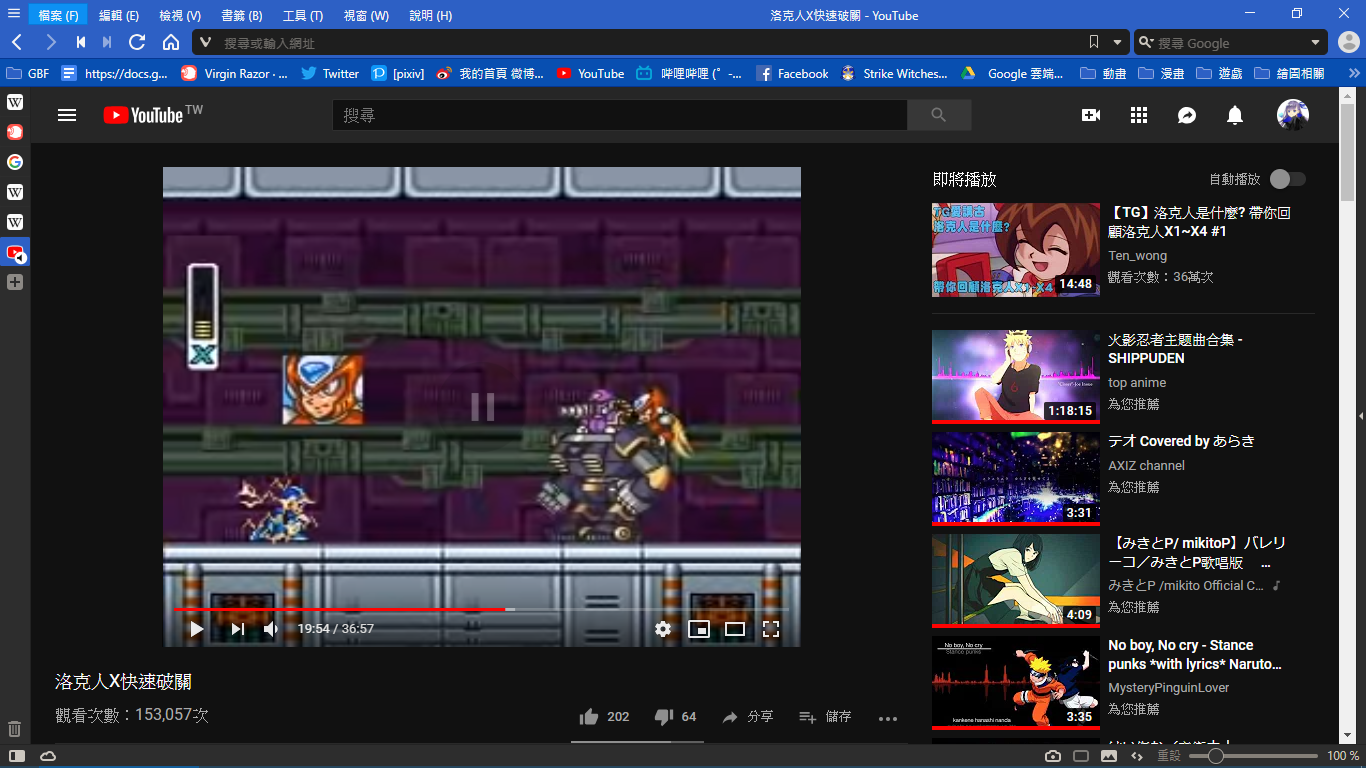Open Vivaldi sync cloud status
Image resolution: width=1366 pixels, height=768 pixels.
pos(48,756)
